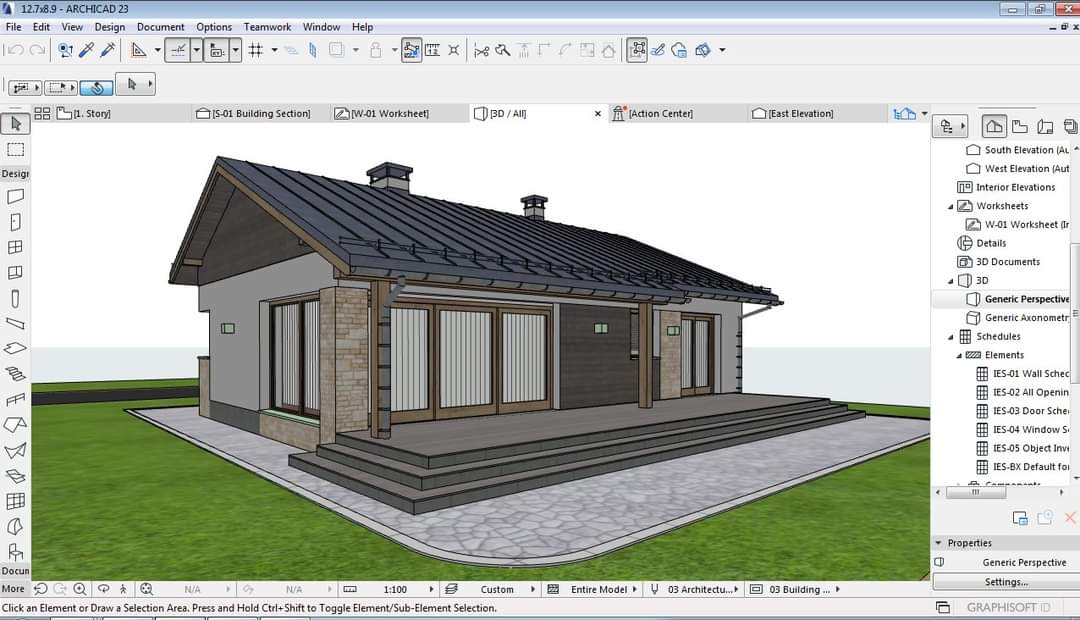Click the Pick Up Parameters eyedropper icon
Screen dimensions: 1080x620
(x=87, y=50)
